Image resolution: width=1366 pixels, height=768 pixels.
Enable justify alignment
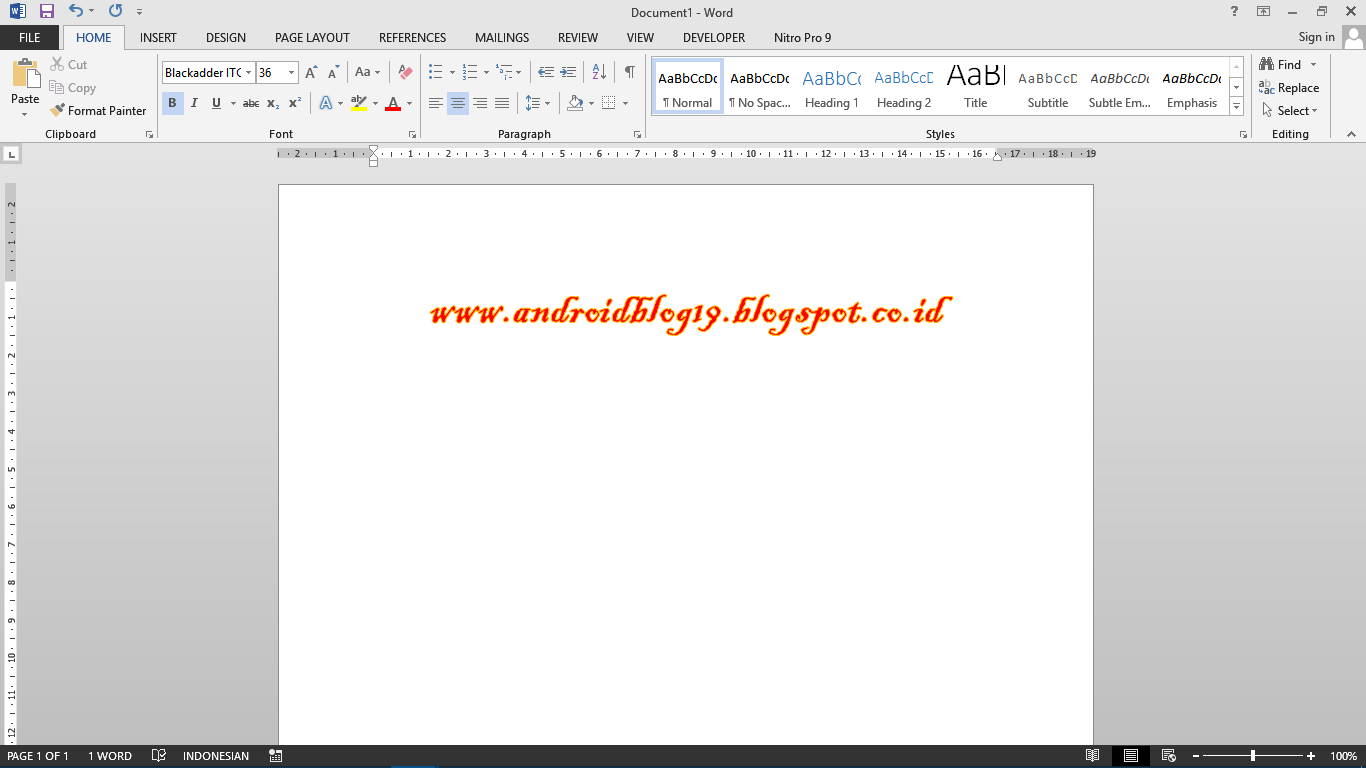[501, 102]
